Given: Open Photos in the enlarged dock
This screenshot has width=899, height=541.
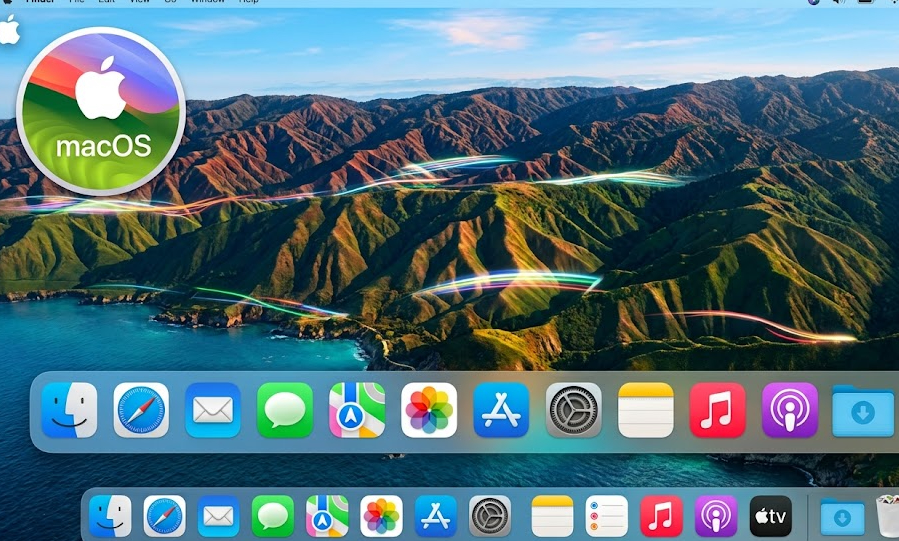Looking at the screenshot, I should [x=429, y=410].
